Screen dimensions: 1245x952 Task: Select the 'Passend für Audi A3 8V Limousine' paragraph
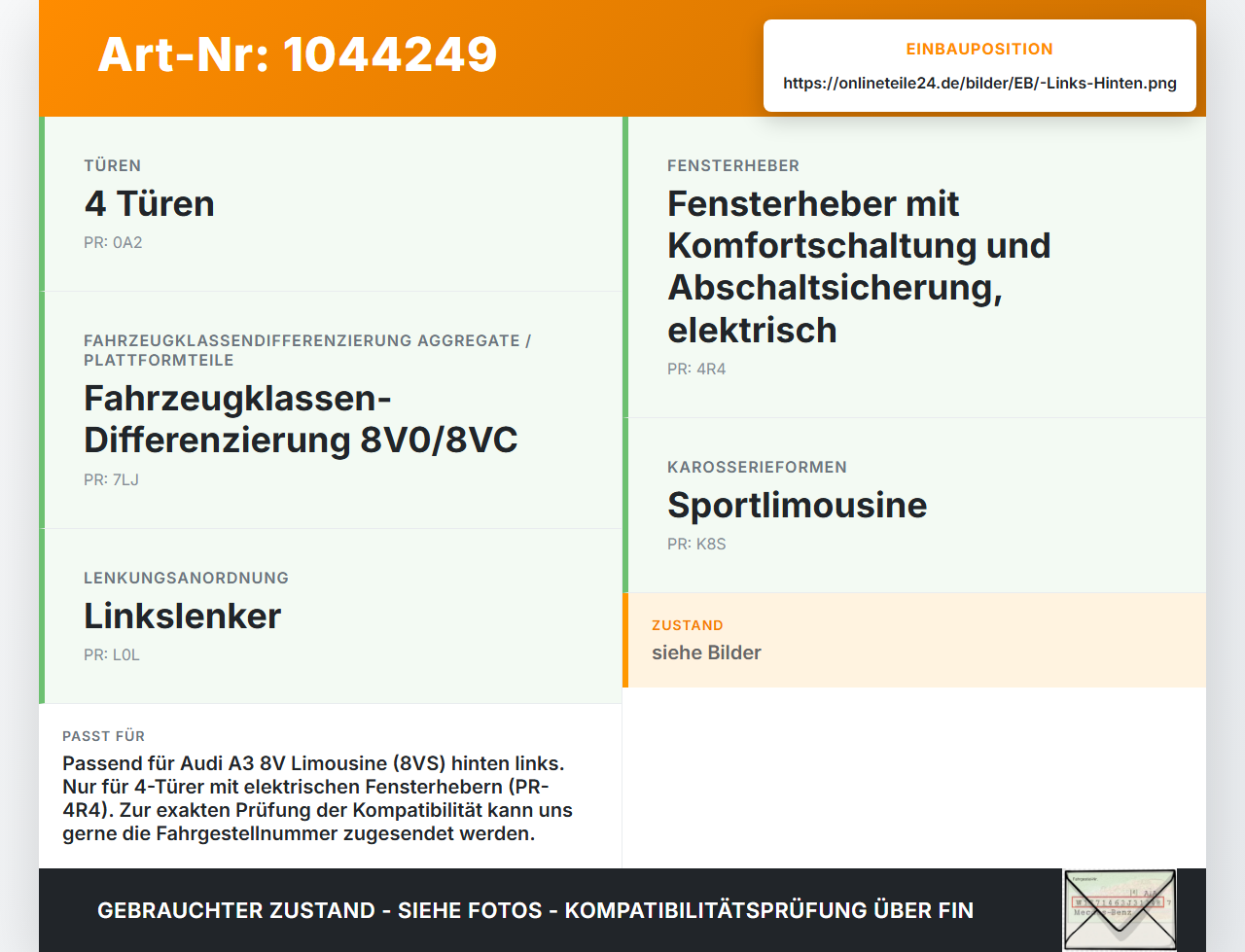click(317, 798)
